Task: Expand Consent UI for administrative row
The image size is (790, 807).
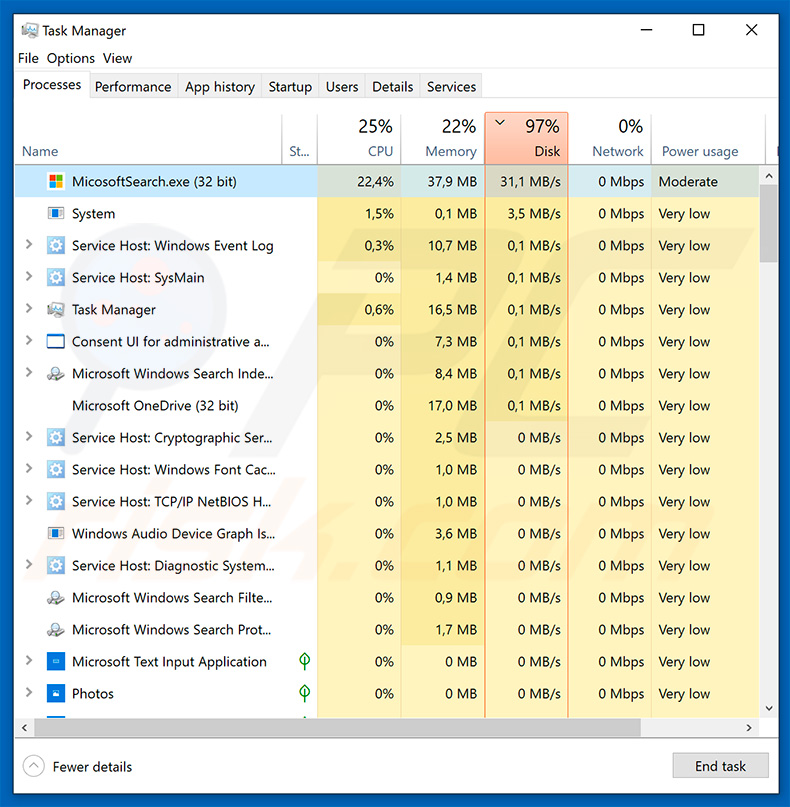Action: [29, 341]
